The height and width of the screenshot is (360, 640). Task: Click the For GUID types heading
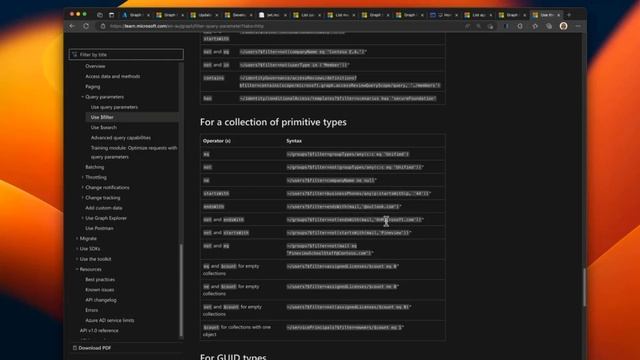point(233,356)
